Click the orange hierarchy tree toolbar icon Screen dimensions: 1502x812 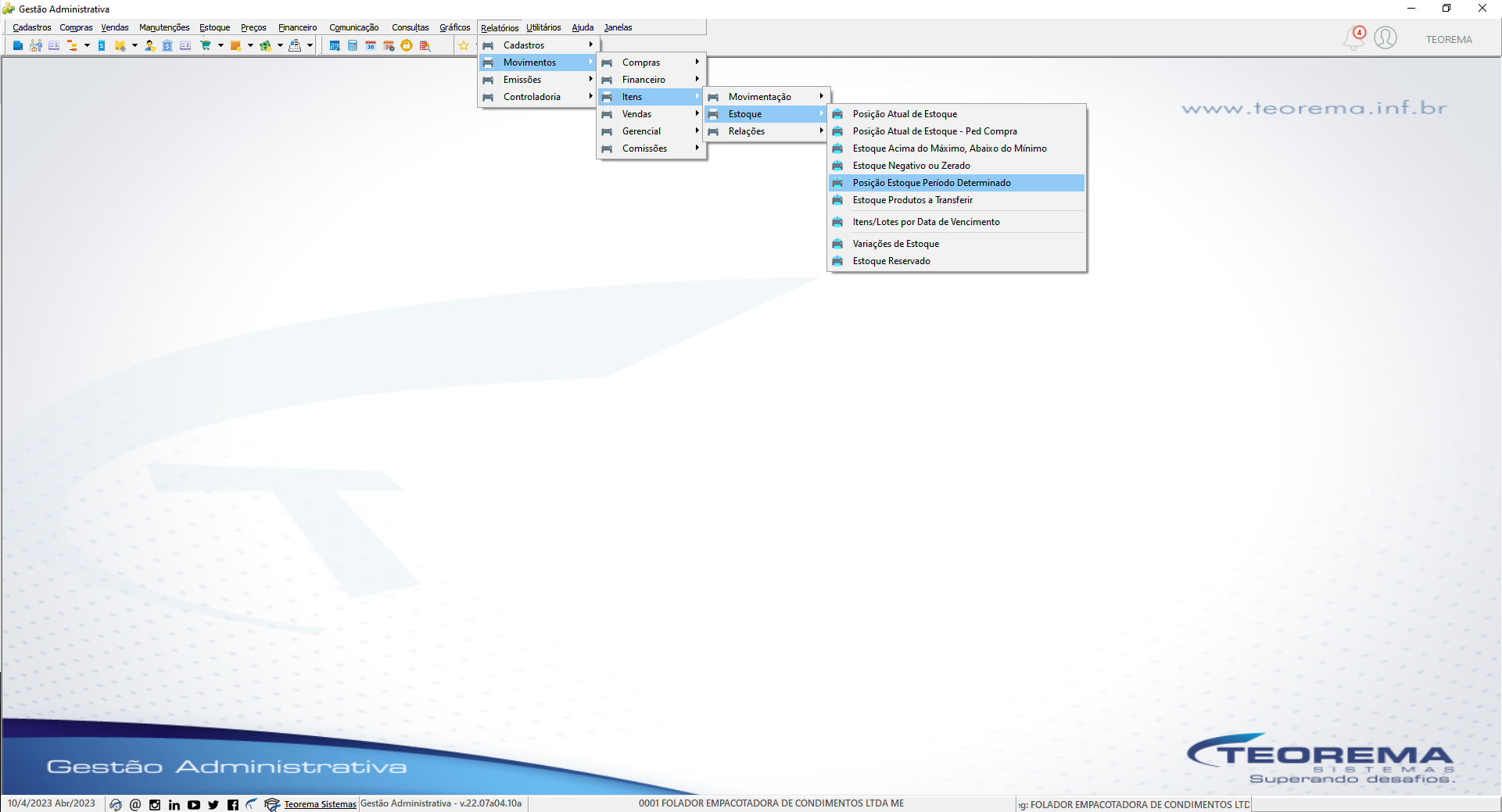tap(72, 45)
